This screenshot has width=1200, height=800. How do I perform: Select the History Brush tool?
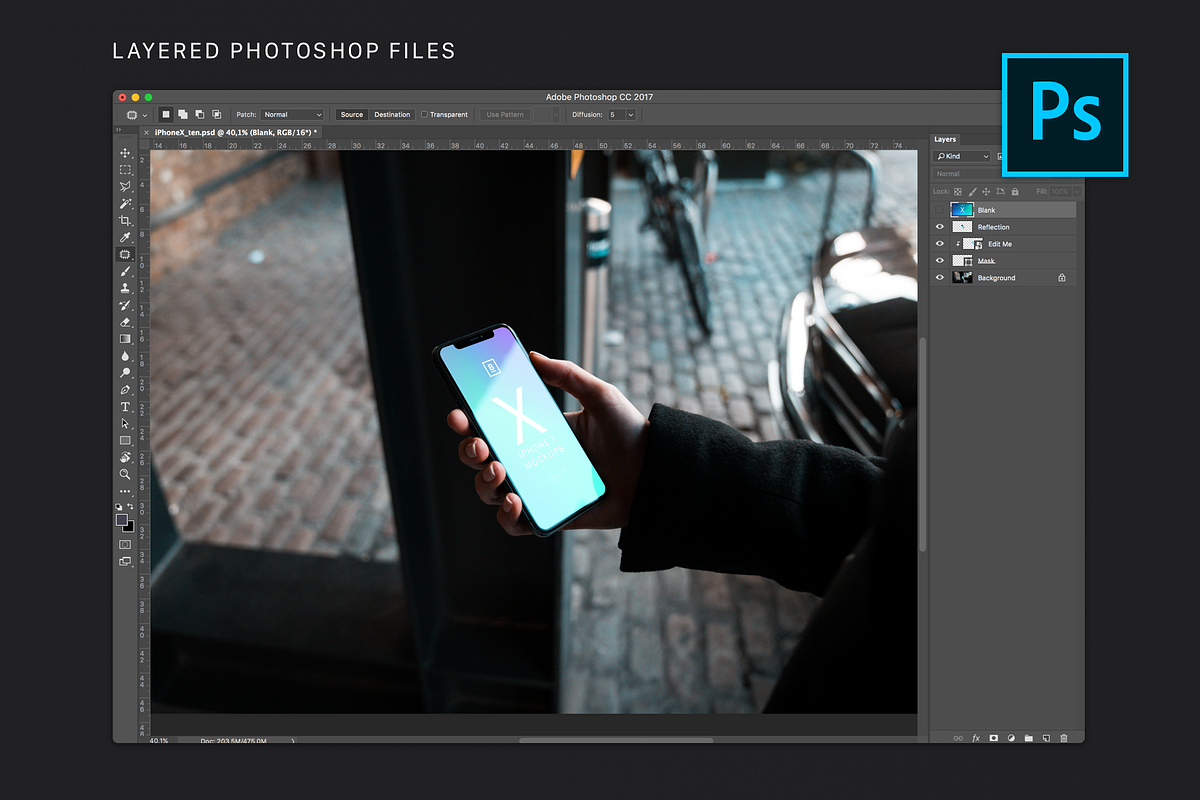point(125,306)
